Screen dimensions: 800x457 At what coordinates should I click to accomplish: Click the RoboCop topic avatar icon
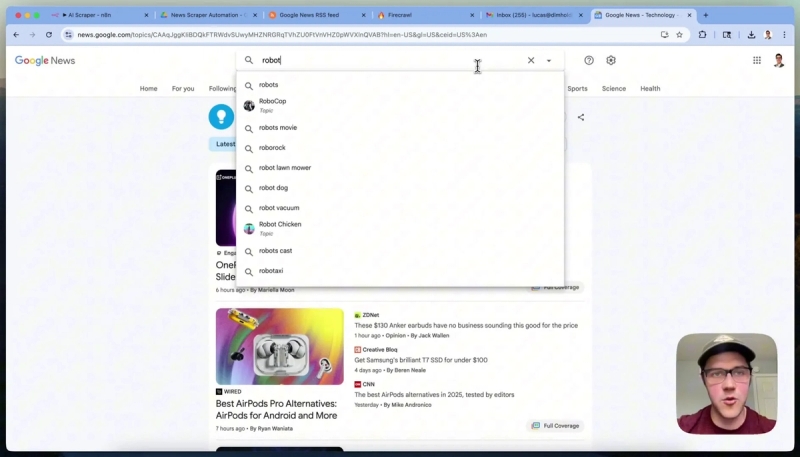click(x=249, y=106)
